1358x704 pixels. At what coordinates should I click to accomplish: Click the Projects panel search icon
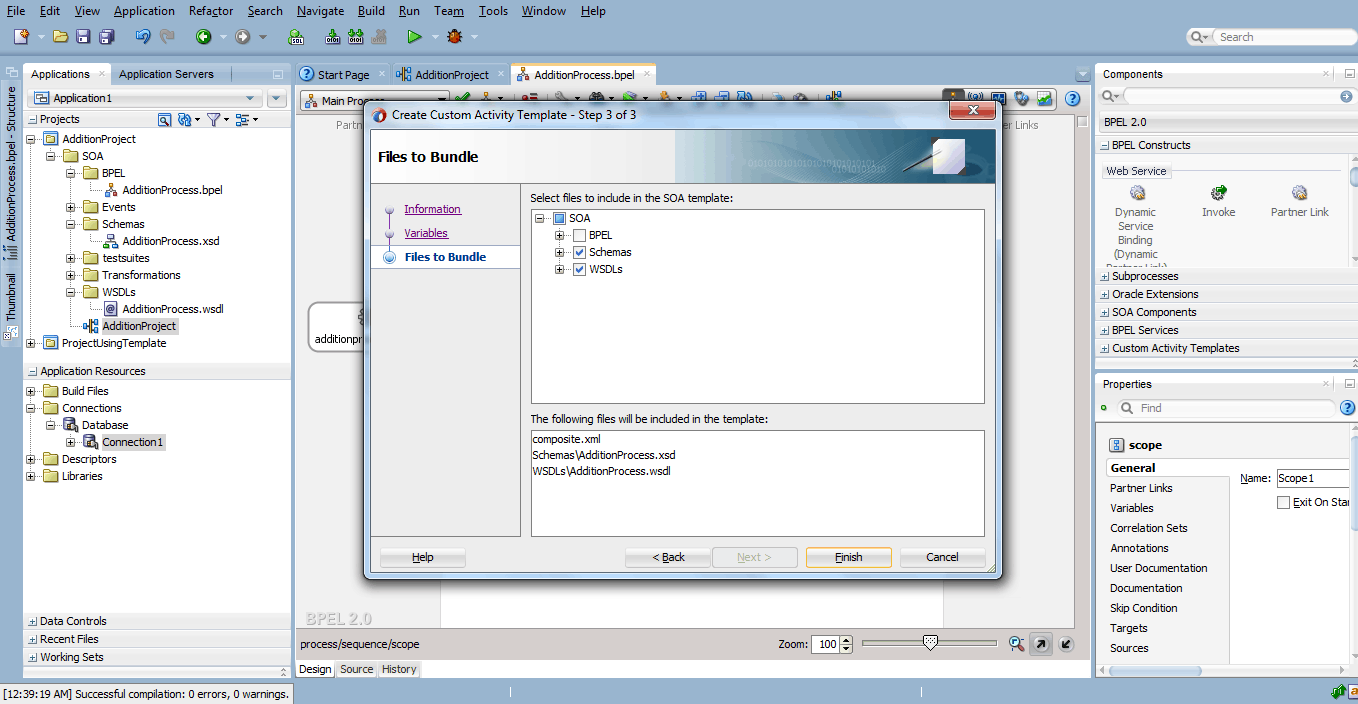[165, 119]
